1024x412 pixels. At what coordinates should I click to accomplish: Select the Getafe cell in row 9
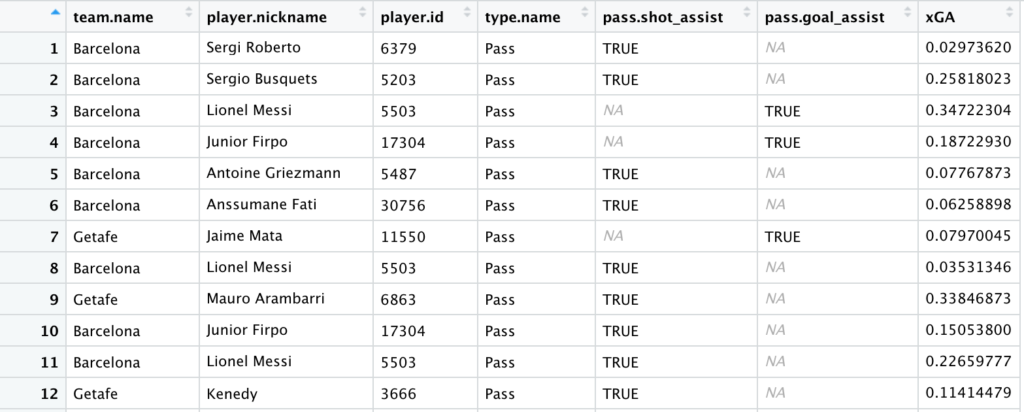(133, 299)
